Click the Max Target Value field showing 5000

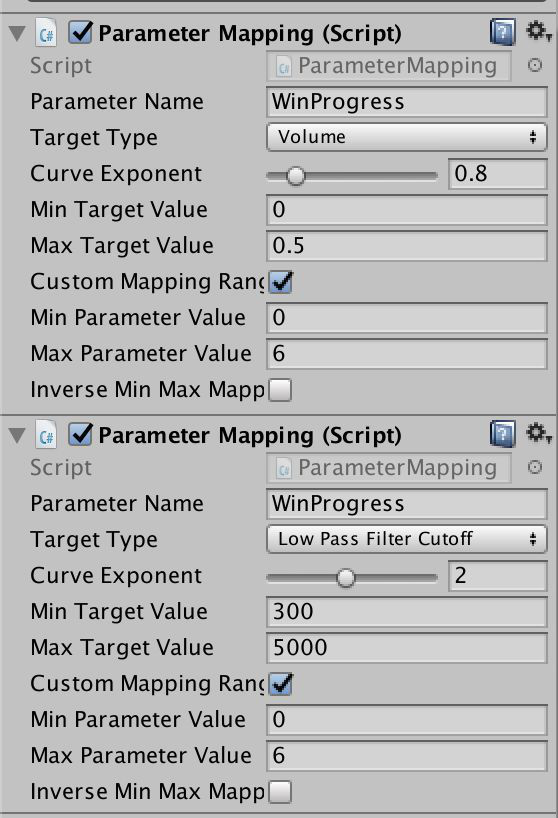point(407,647)
